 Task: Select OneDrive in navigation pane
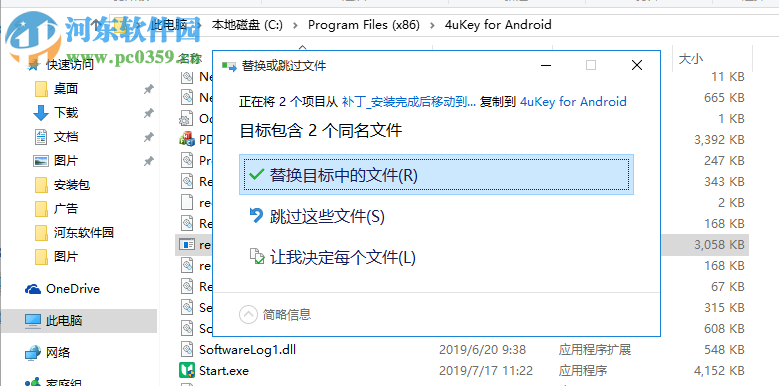[73, 289]
